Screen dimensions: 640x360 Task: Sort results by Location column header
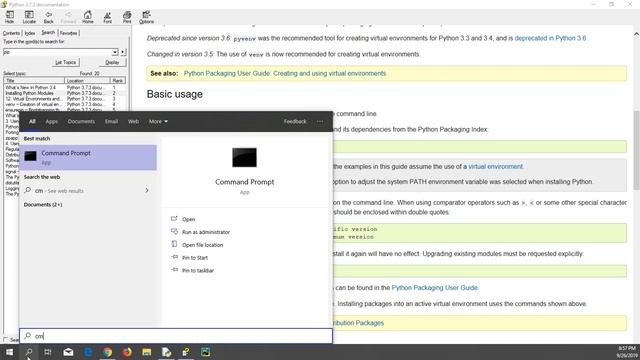coord(87,81)
